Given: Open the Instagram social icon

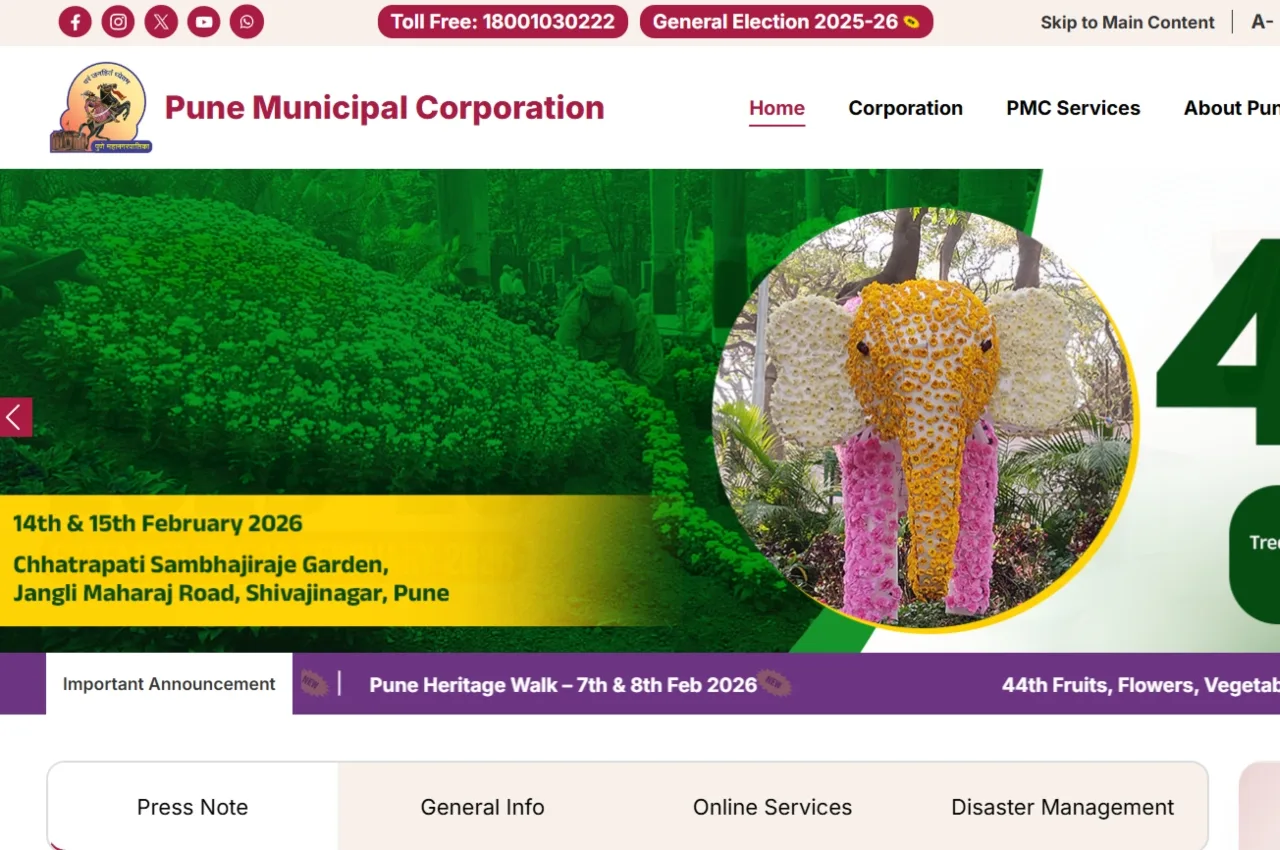Looking at the screenshot, I should click(x=118, y=21).
